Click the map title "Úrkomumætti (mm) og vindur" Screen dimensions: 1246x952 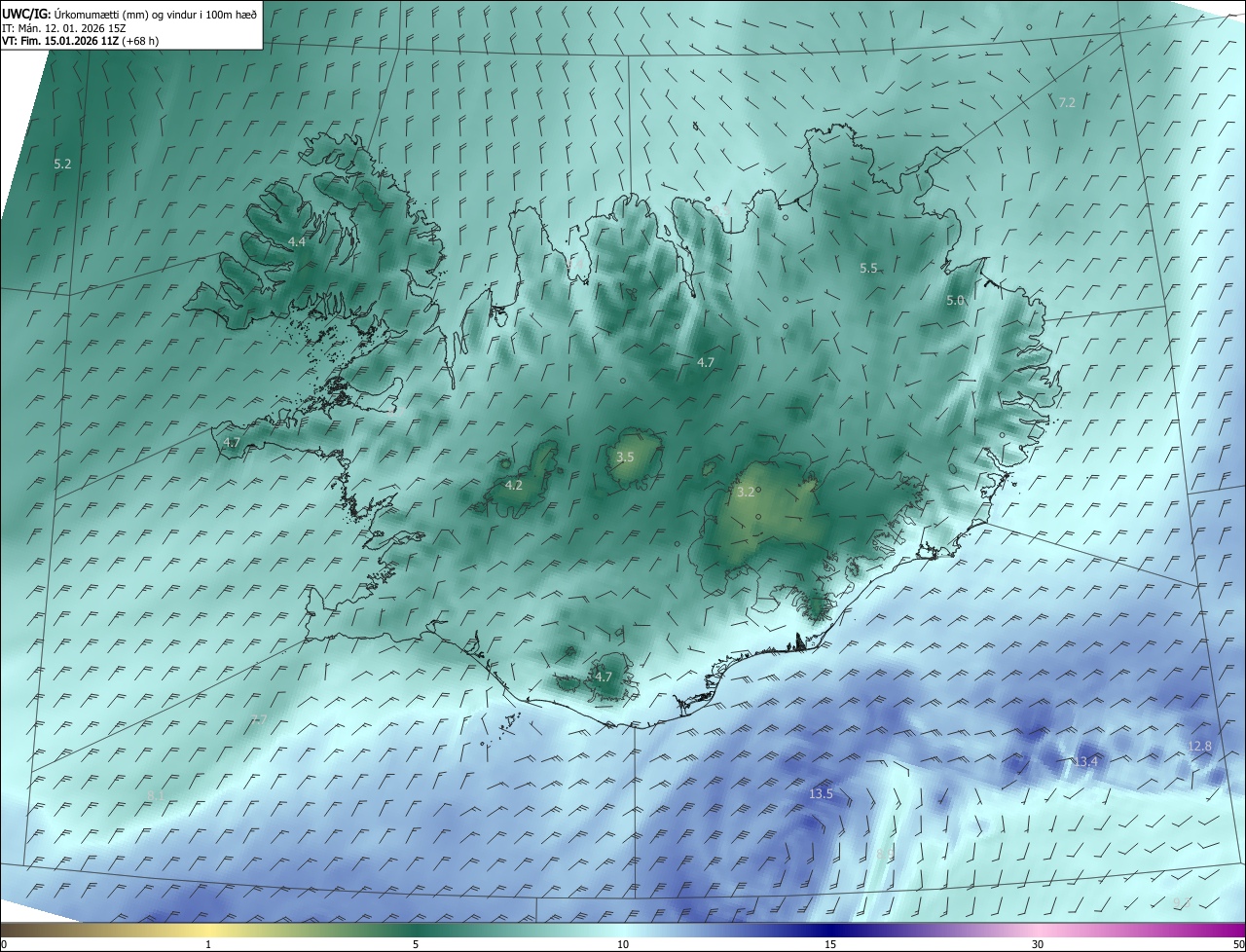(x=125, y=14)
